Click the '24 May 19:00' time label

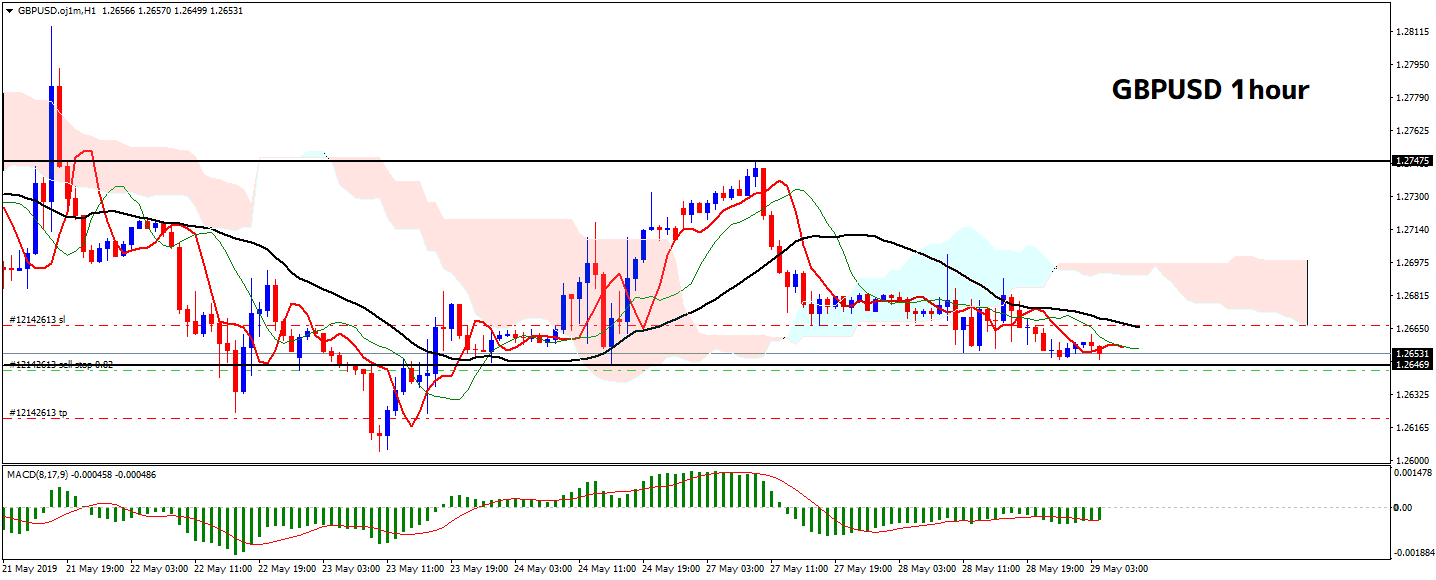(x=672, y=569)
